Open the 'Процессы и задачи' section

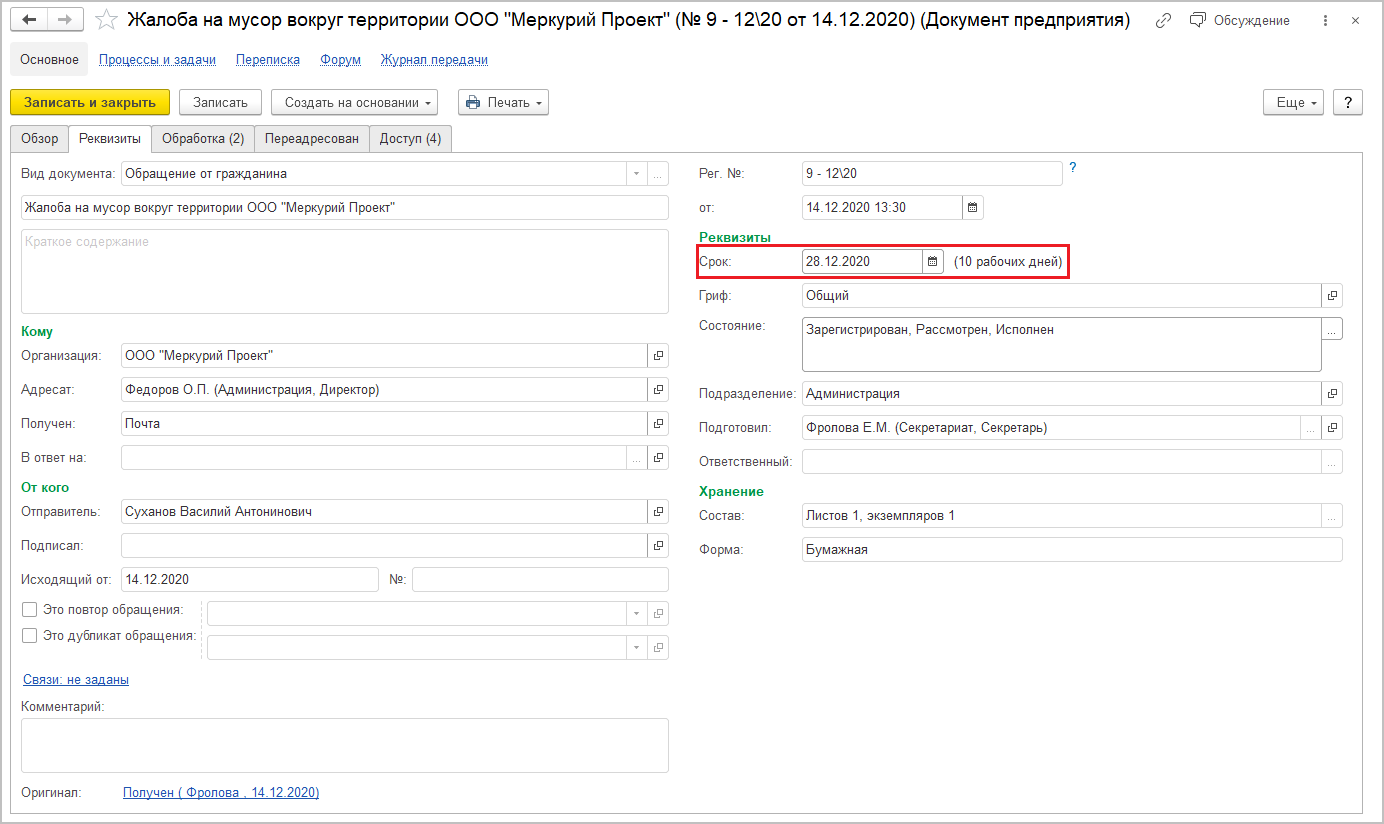coord(157,59)
